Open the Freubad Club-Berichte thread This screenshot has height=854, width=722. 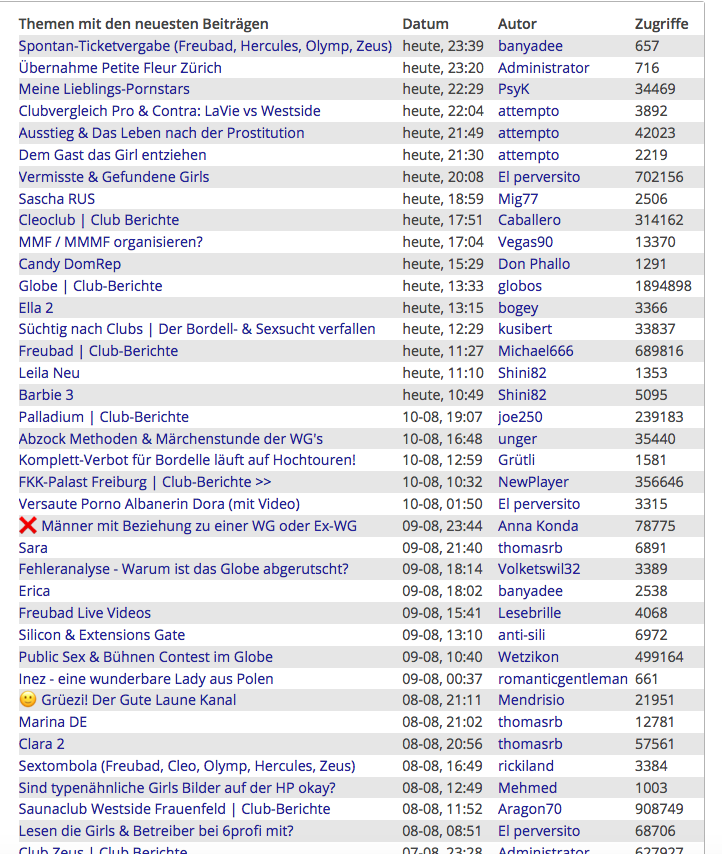[x=98, y=351]
